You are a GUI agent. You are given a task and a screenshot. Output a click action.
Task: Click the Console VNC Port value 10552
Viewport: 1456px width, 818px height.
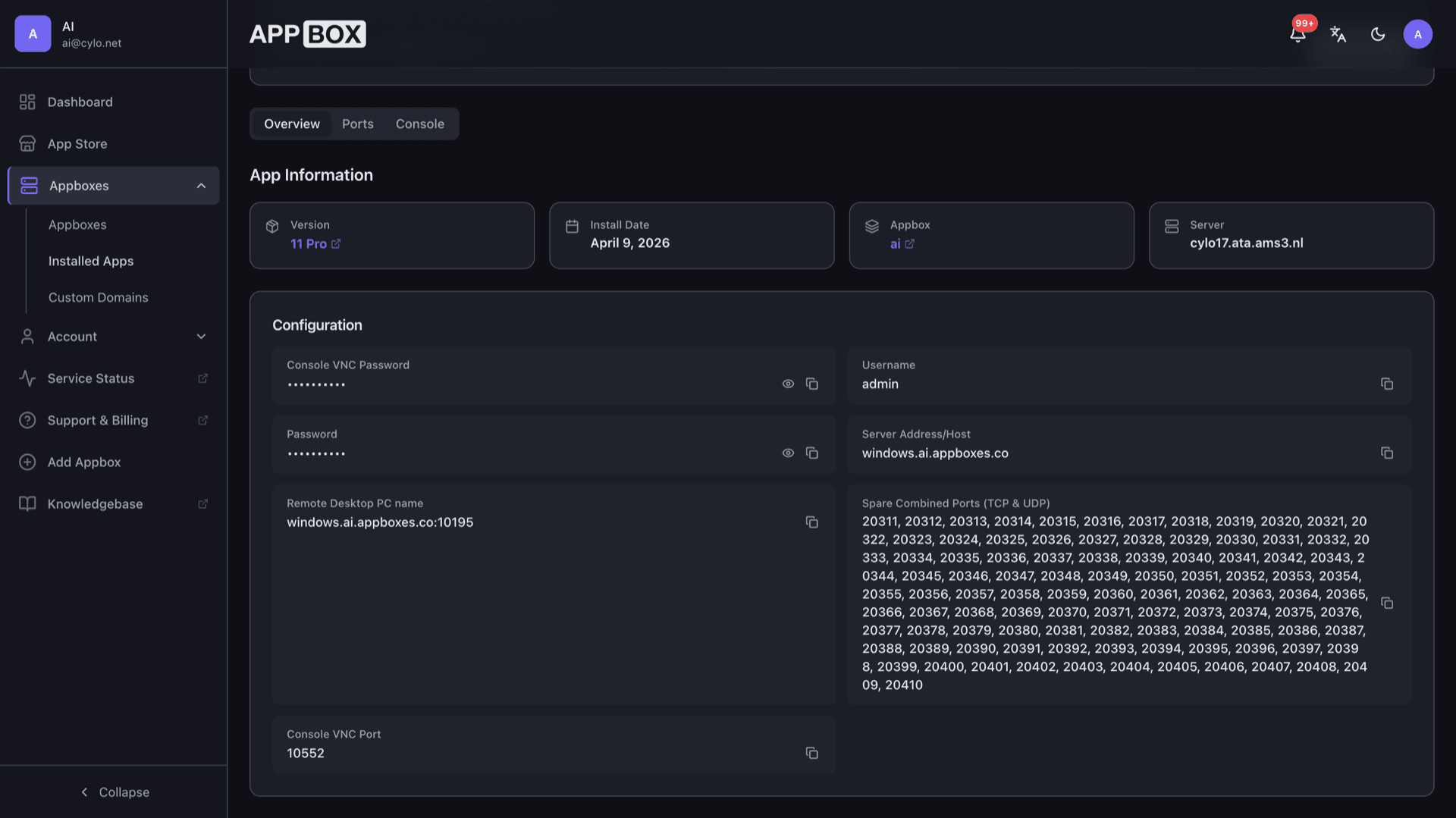[x=306, y=754]
